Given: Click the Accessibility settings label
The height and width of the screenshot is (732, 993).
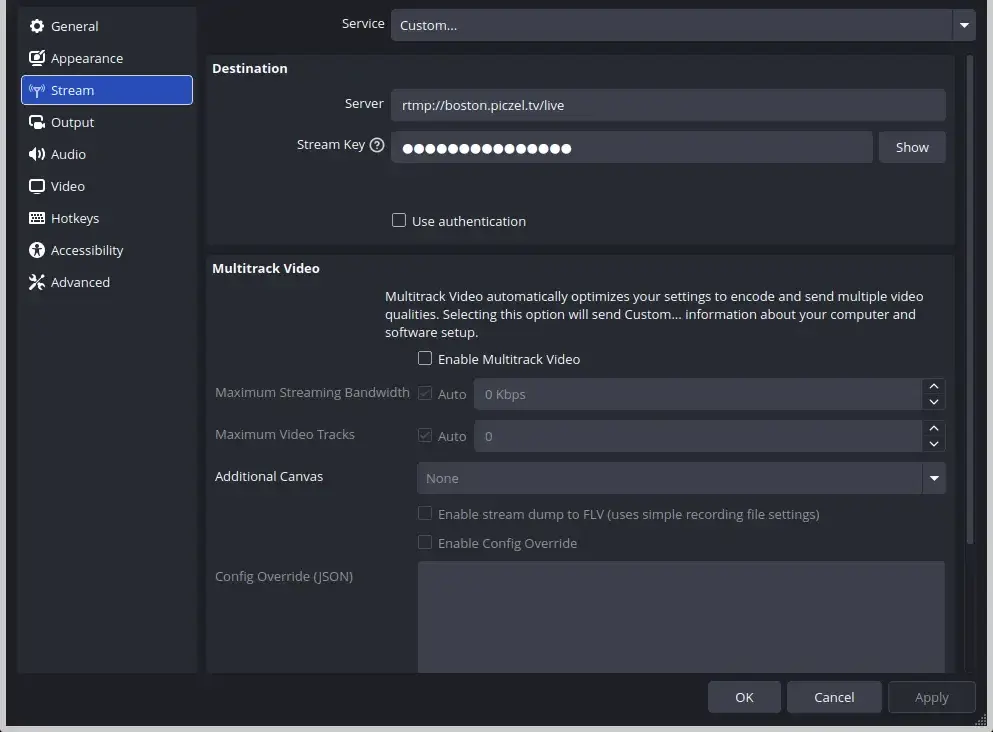Looking at the screenshot, I should 87,250.
